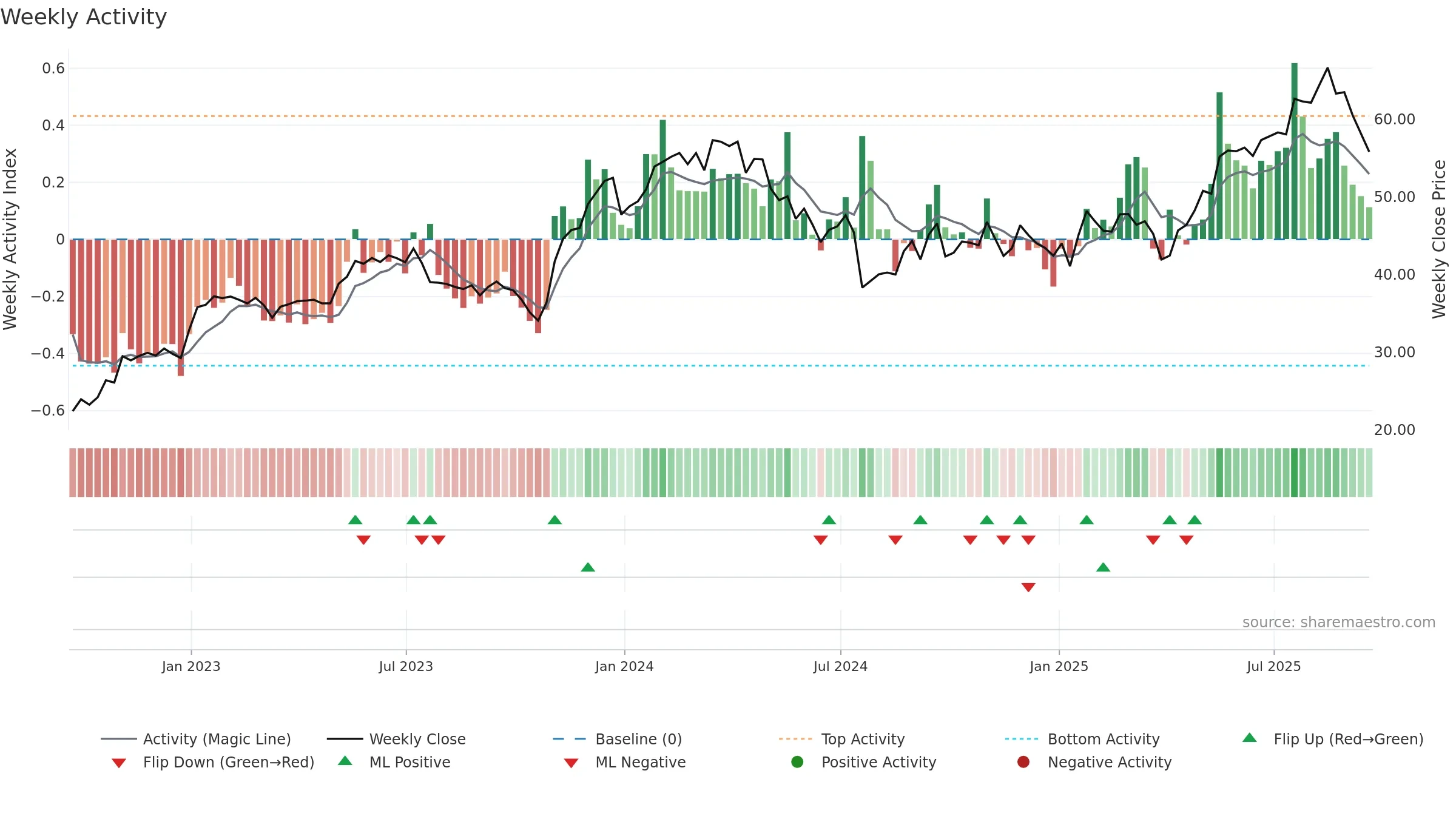
Task: Click the orange dotted Top Activity sample in legend
Action: [x=795, y=739]
